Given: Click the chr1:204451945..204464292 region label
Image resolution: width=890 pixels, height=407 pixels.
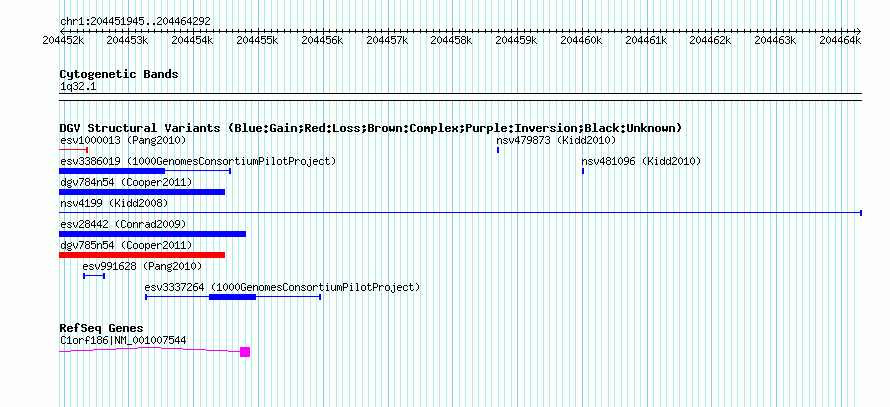Looking at the screenshot, I should (135, 22).
